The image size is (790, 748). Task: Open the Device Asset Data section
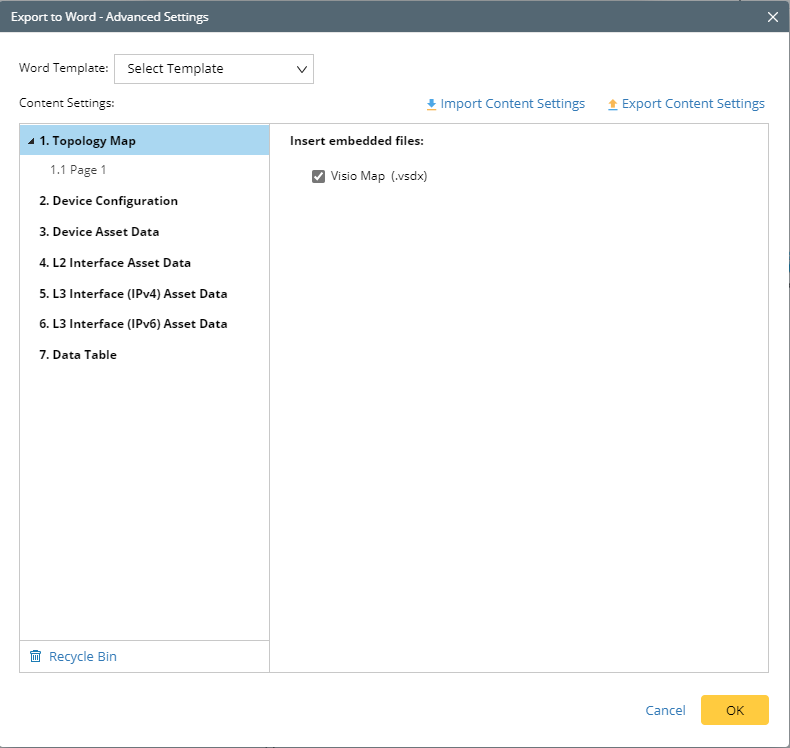pos(99,232)
